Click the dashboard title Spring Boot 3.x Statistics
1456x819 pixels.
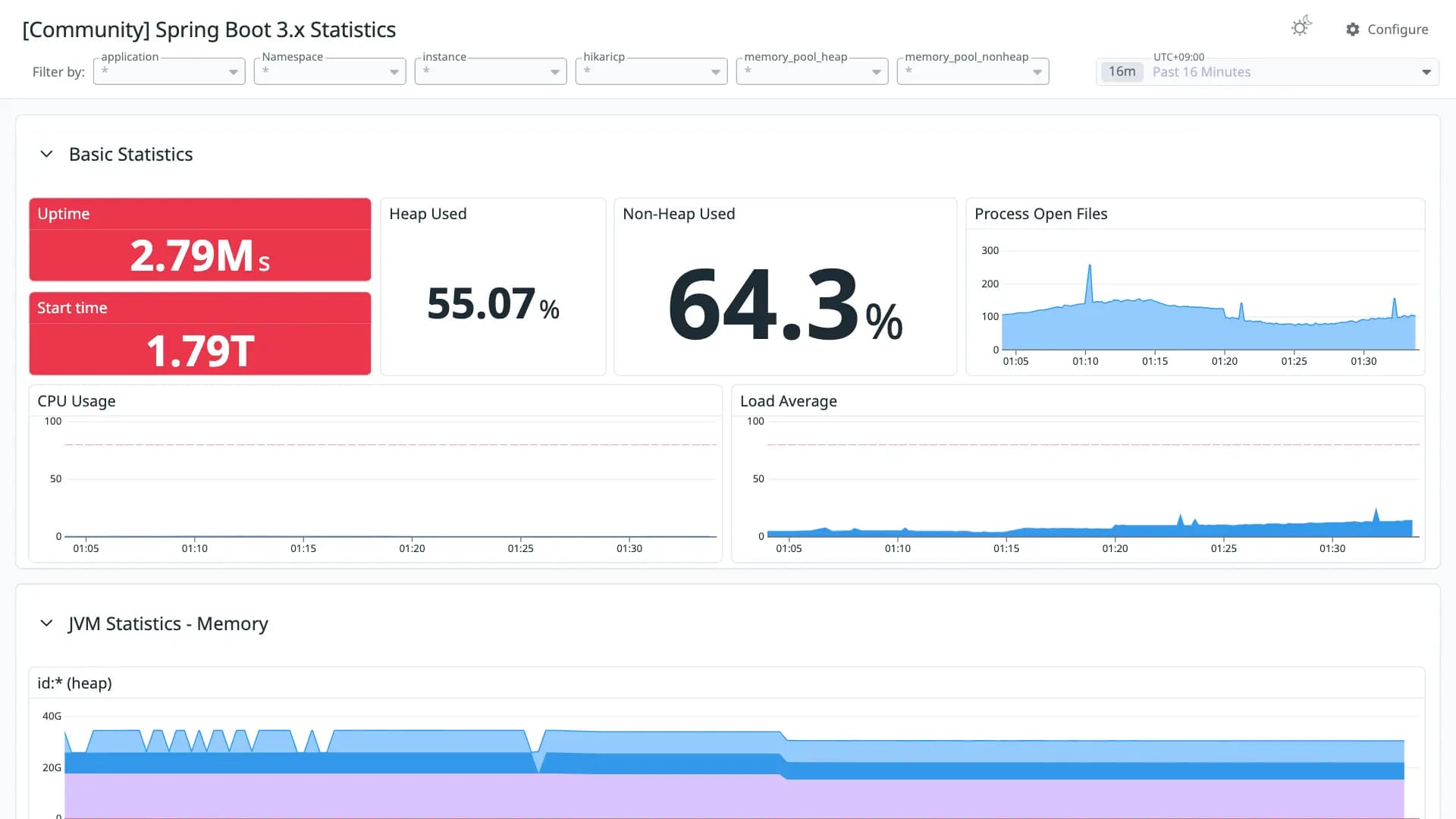coord(209,30)
